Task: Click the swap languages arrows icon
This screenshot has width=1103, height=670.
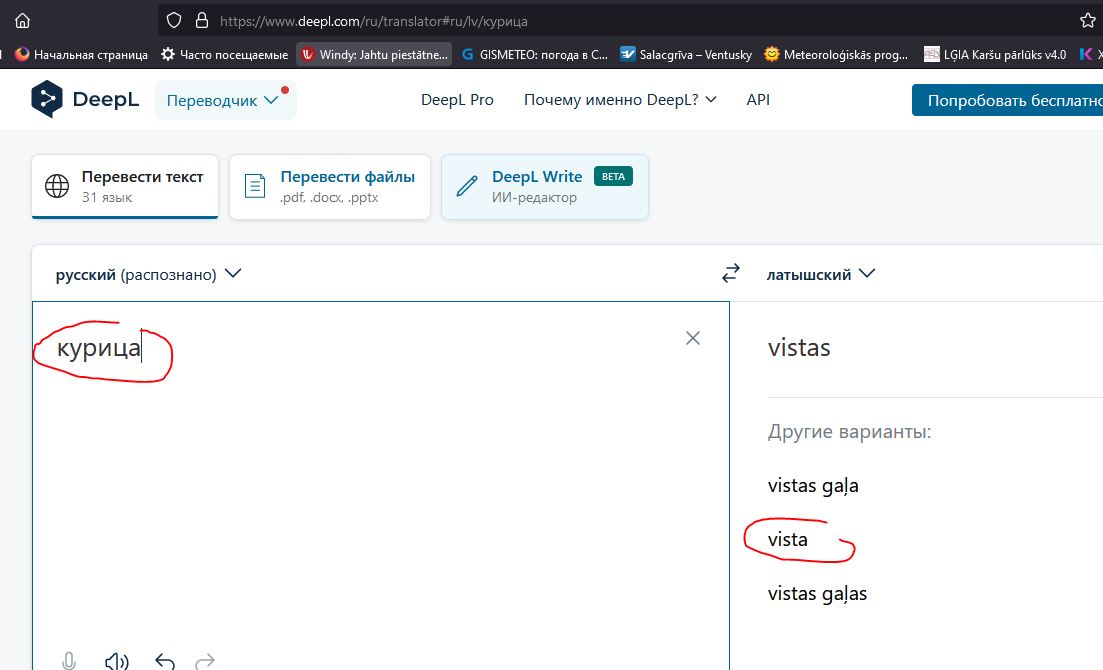Action: (x=731, y=273)
